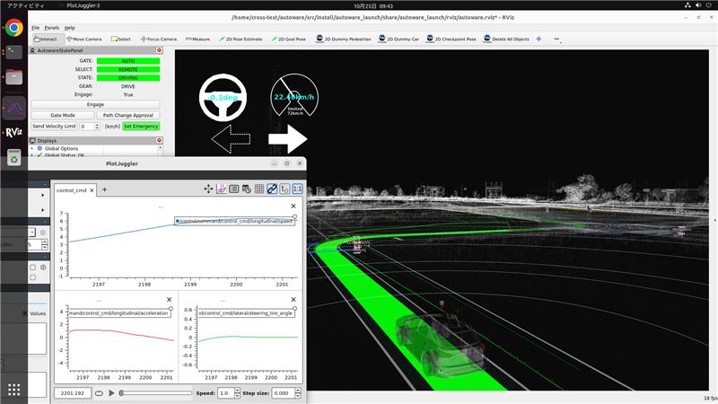Switch to the control_cmd tab in PlotJuggler
Viewport: 718px width, 404px height.
[x=71, y=190]
